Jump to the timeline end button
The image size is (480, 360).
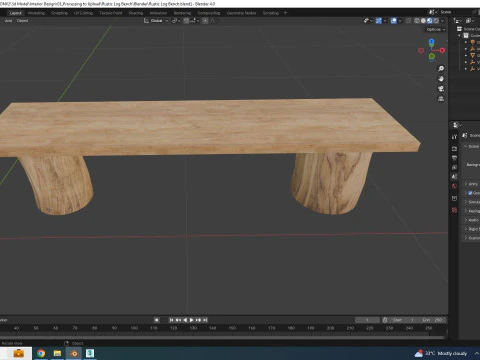click(205, 320)
